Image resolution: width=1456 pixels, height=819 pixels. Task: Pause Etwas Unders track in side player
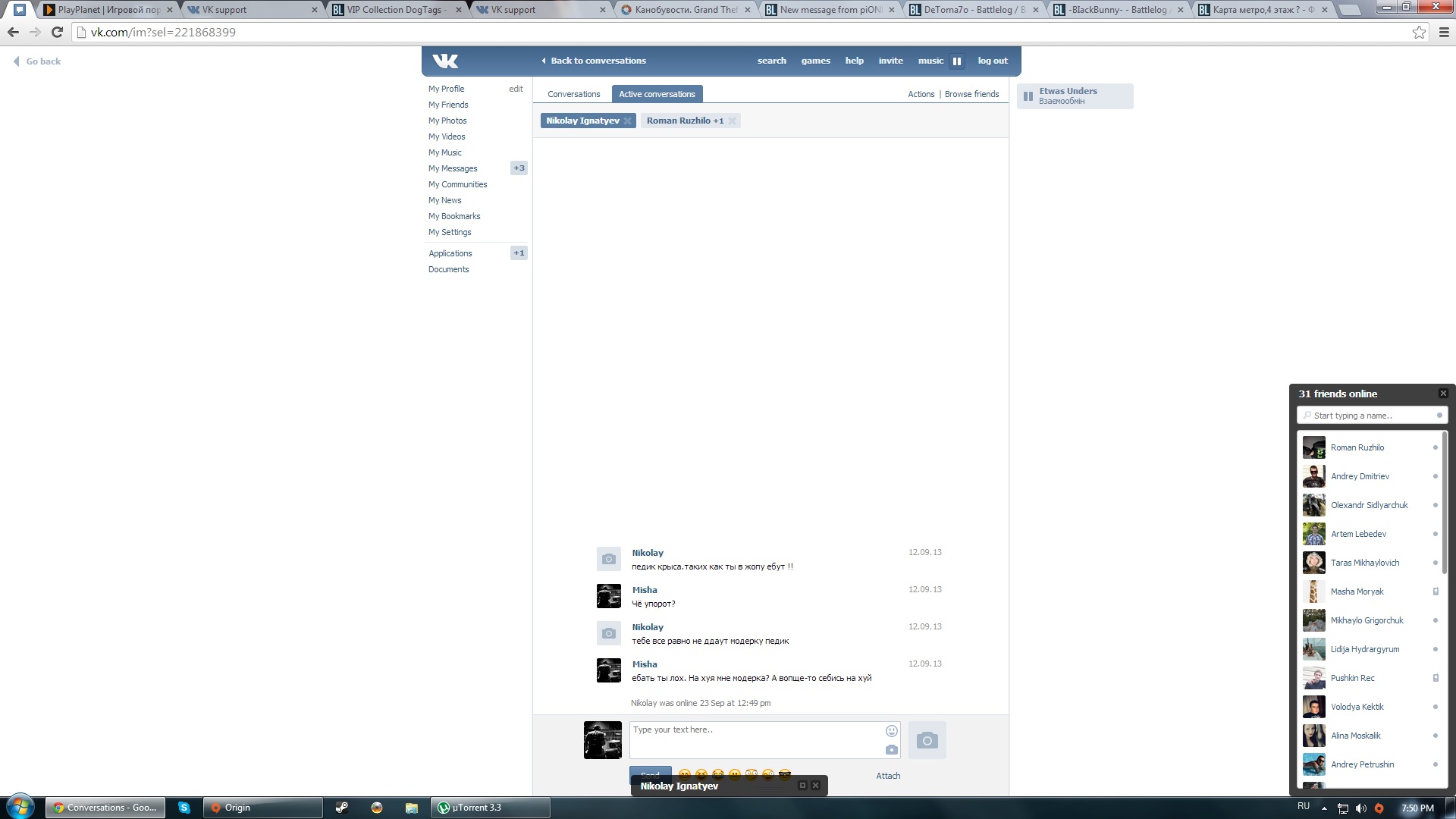[x=1028, y=96]
